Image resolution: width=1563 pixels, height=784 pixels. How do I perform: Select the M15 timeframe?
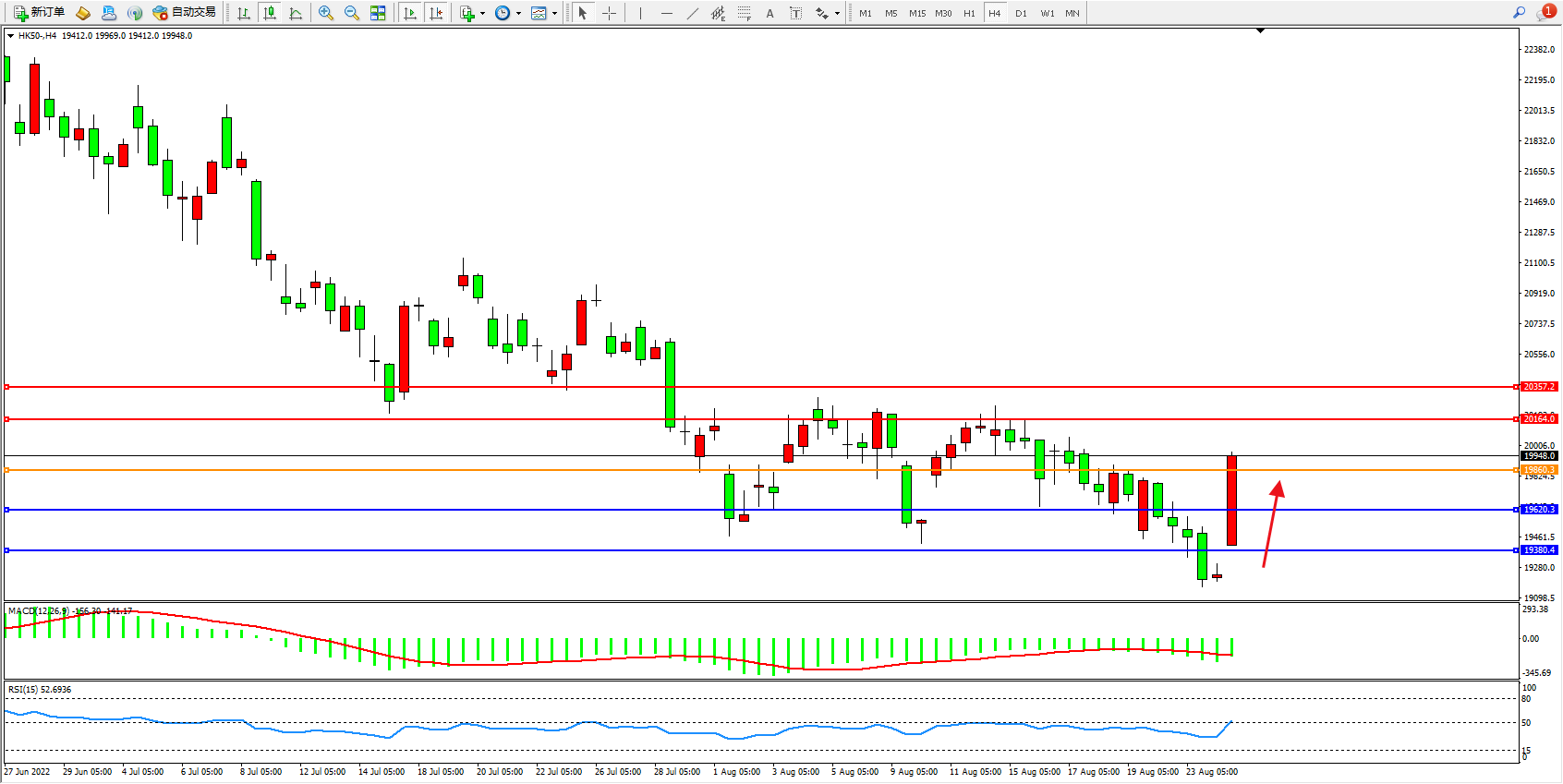coord(916,13)
